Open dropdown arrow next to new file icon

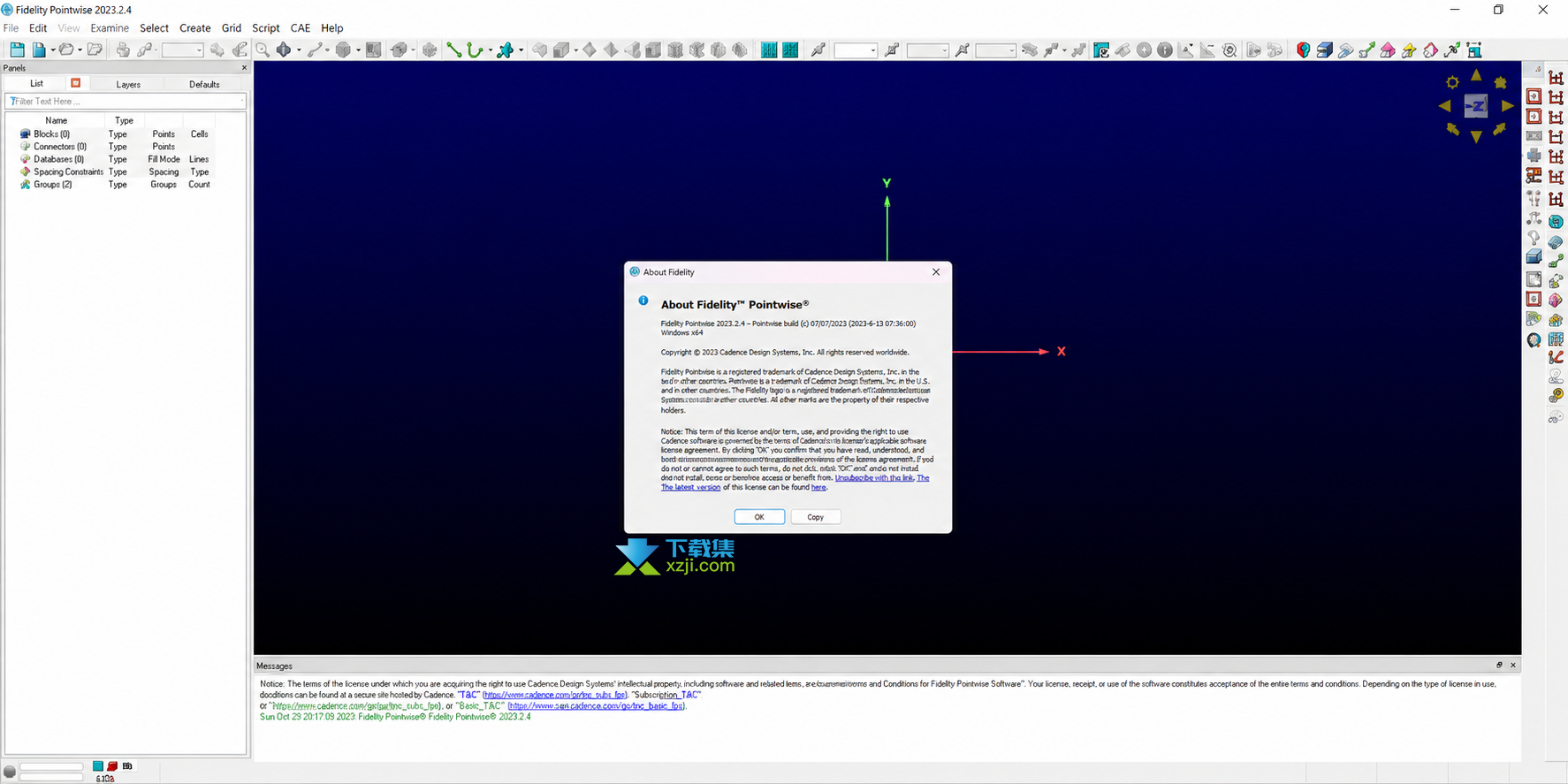point(53,50)
